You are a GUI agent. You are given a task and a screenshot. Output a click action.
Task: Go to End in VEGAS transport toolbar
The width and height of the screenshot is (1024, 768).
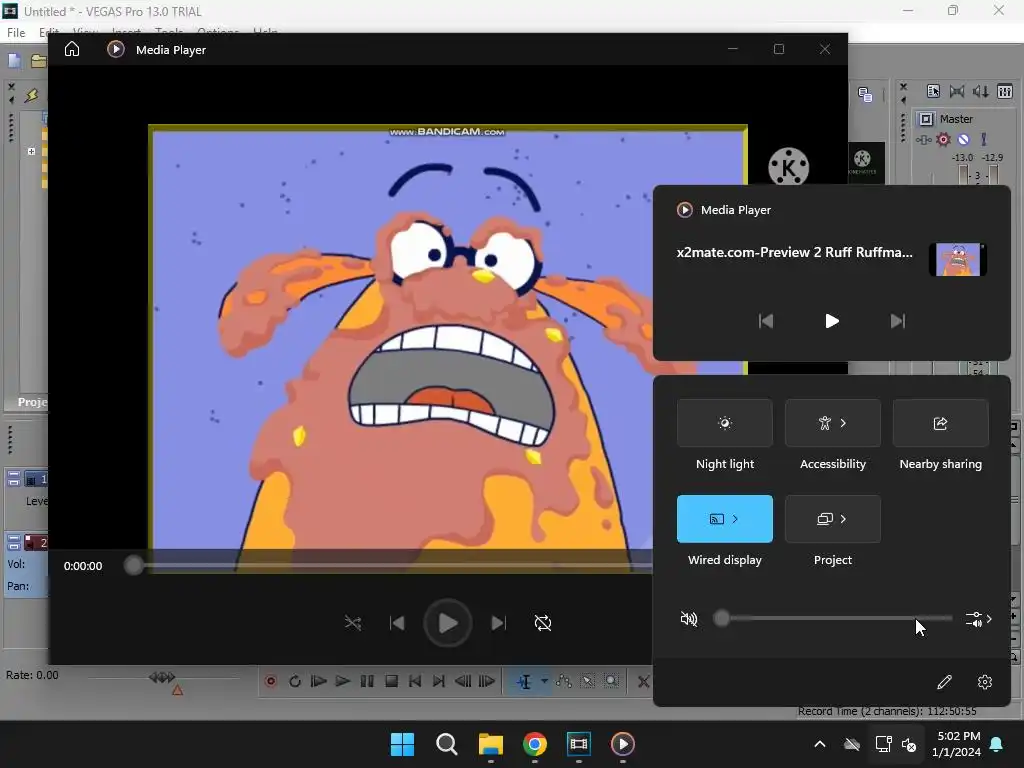point(439,681)
